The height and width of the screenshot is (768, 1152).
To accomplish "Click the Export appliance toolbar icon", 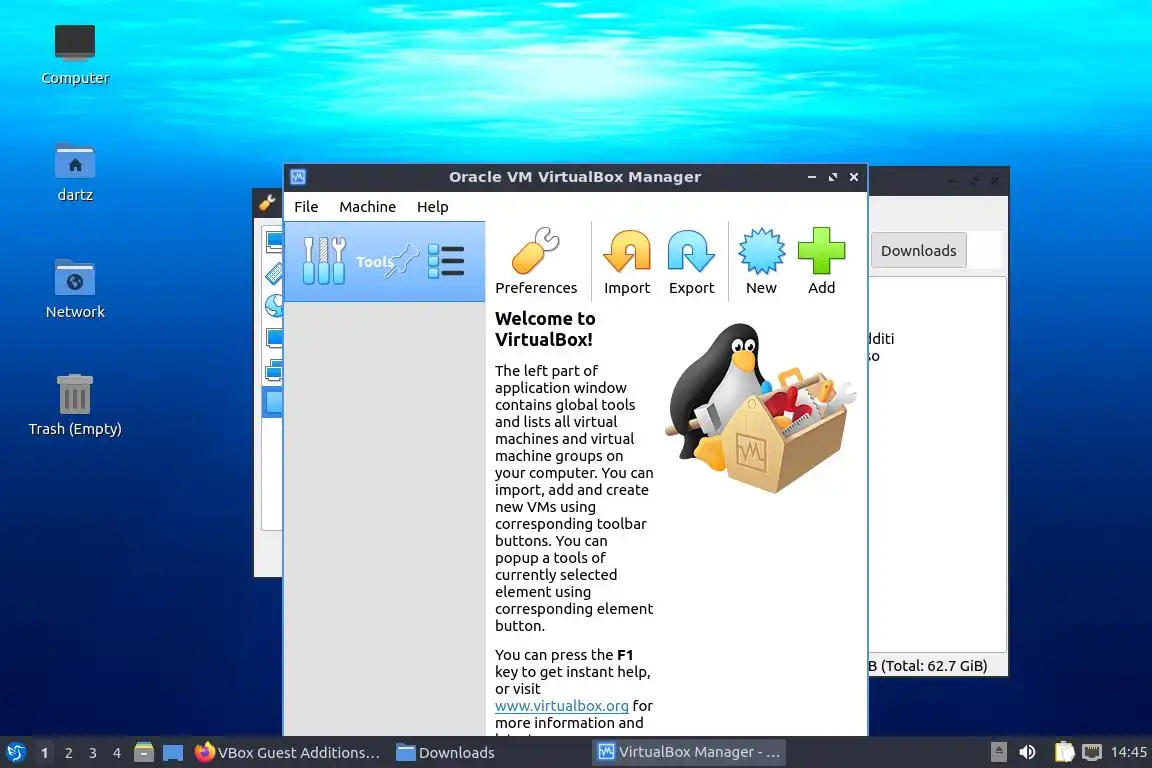I will coord(691,261).
